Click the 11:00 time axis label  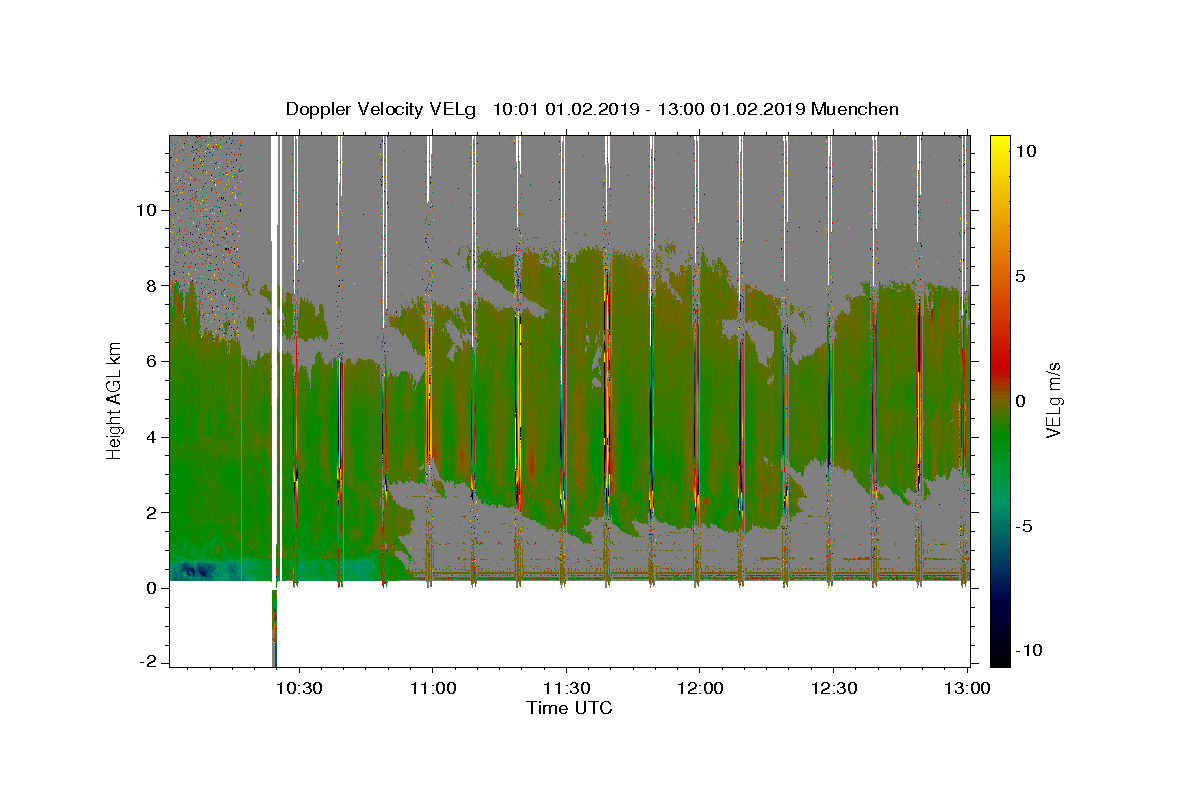click(x=432, y=689)
